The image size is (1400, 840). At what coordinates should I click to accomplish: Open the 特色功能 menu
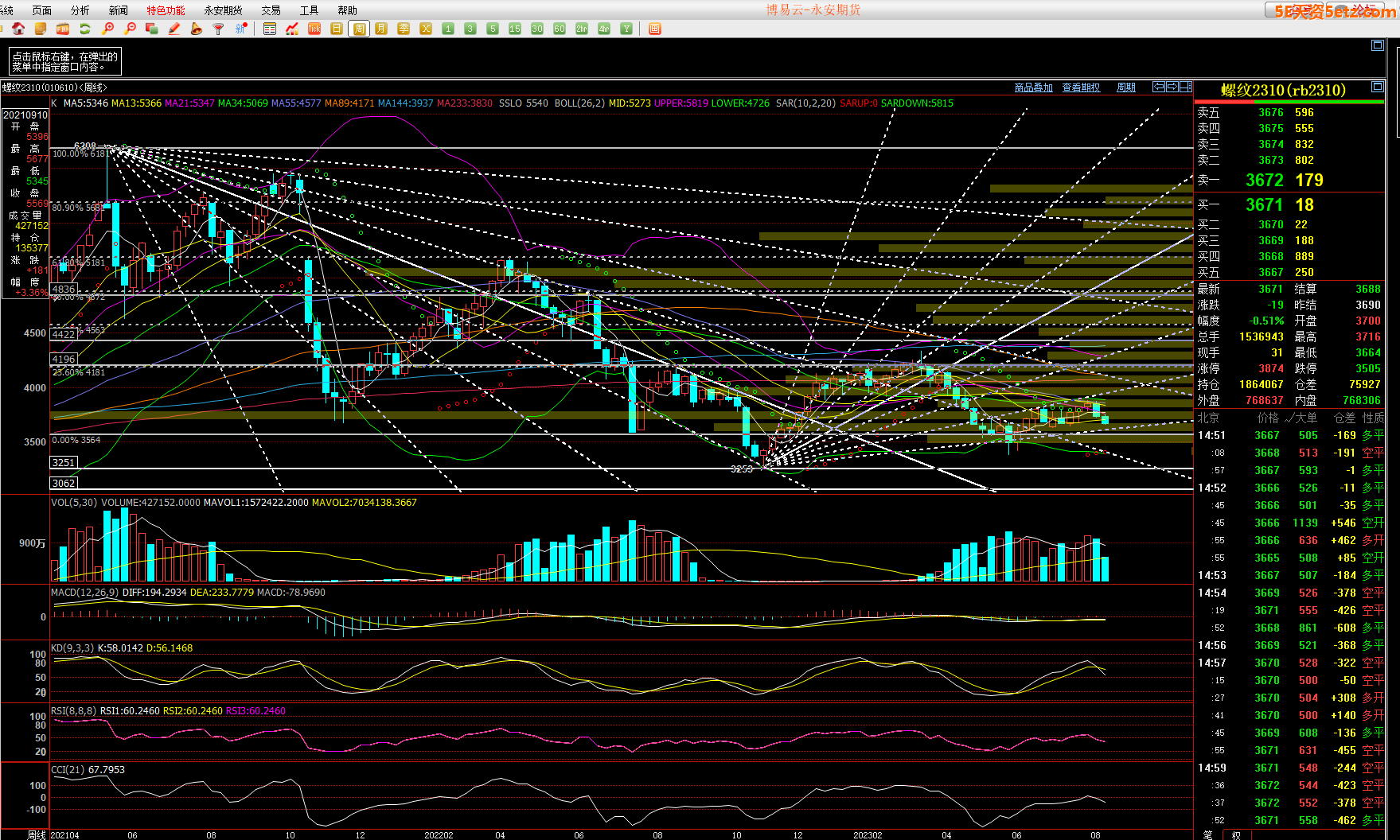point(166,10)
